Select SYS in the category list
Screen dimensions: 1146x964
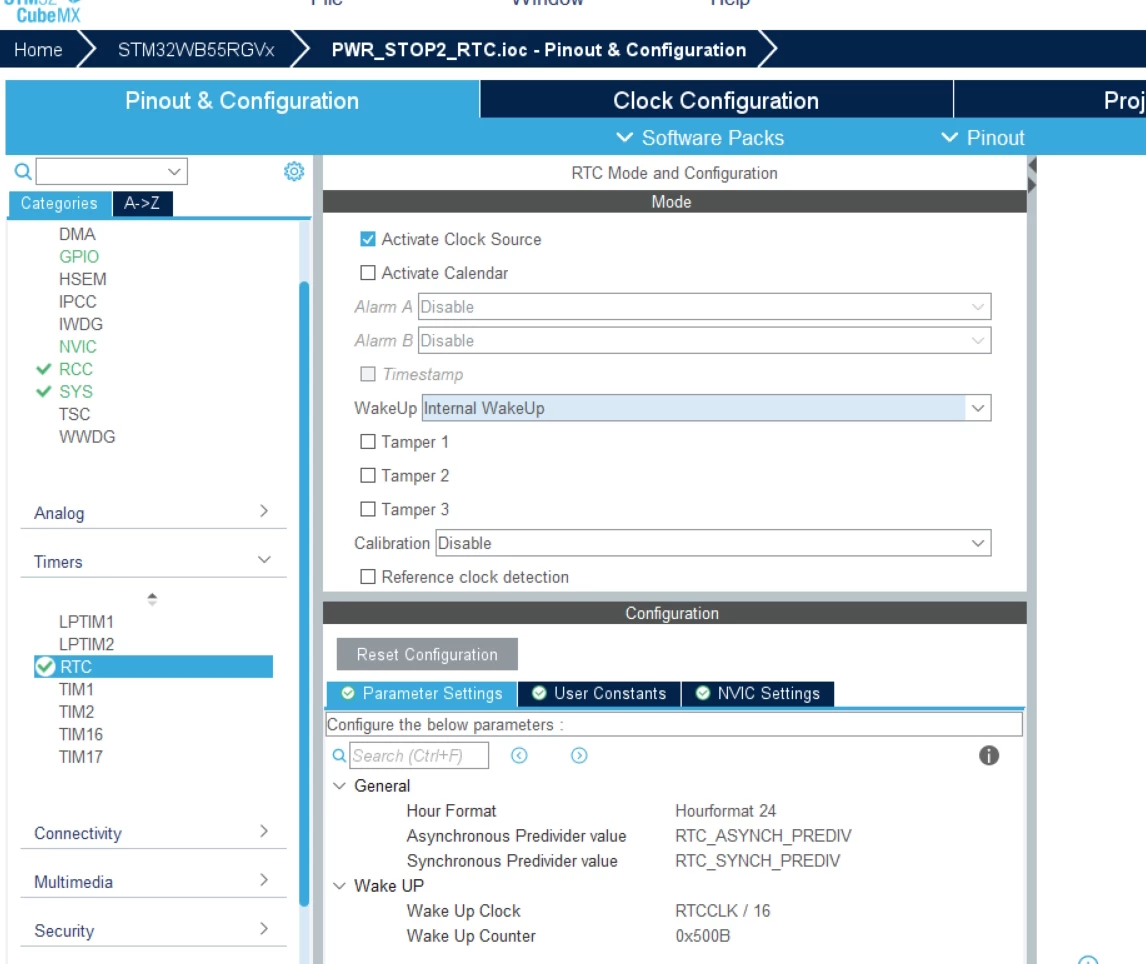pos(76,392)
